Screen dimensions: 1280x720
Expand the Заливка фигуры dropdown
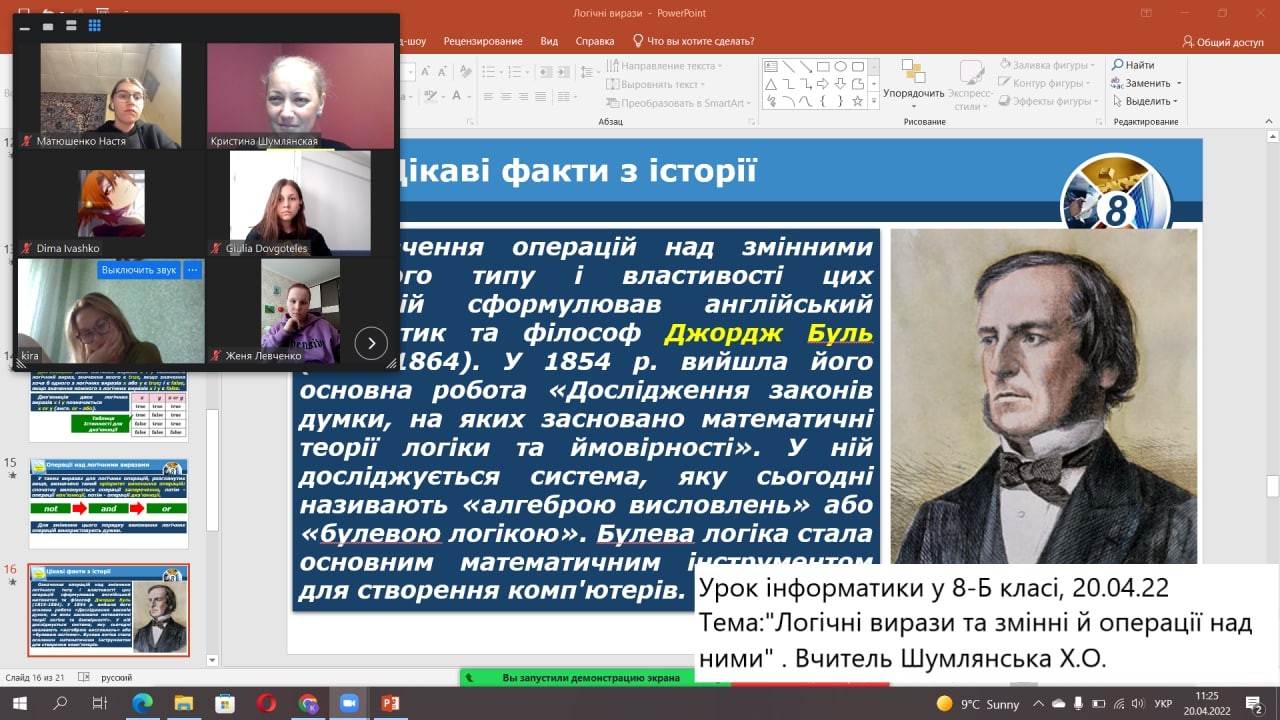point(1092,65)
